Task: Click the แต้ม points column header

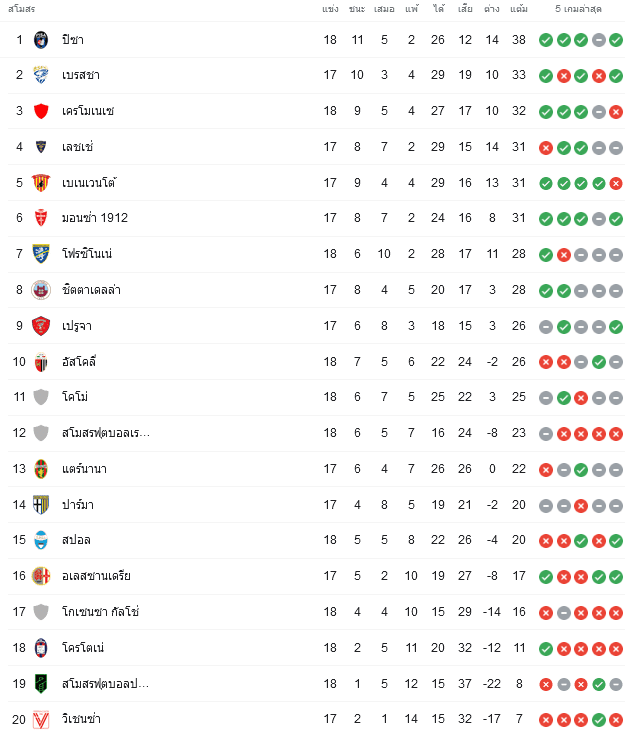Action: click(518, 9)
